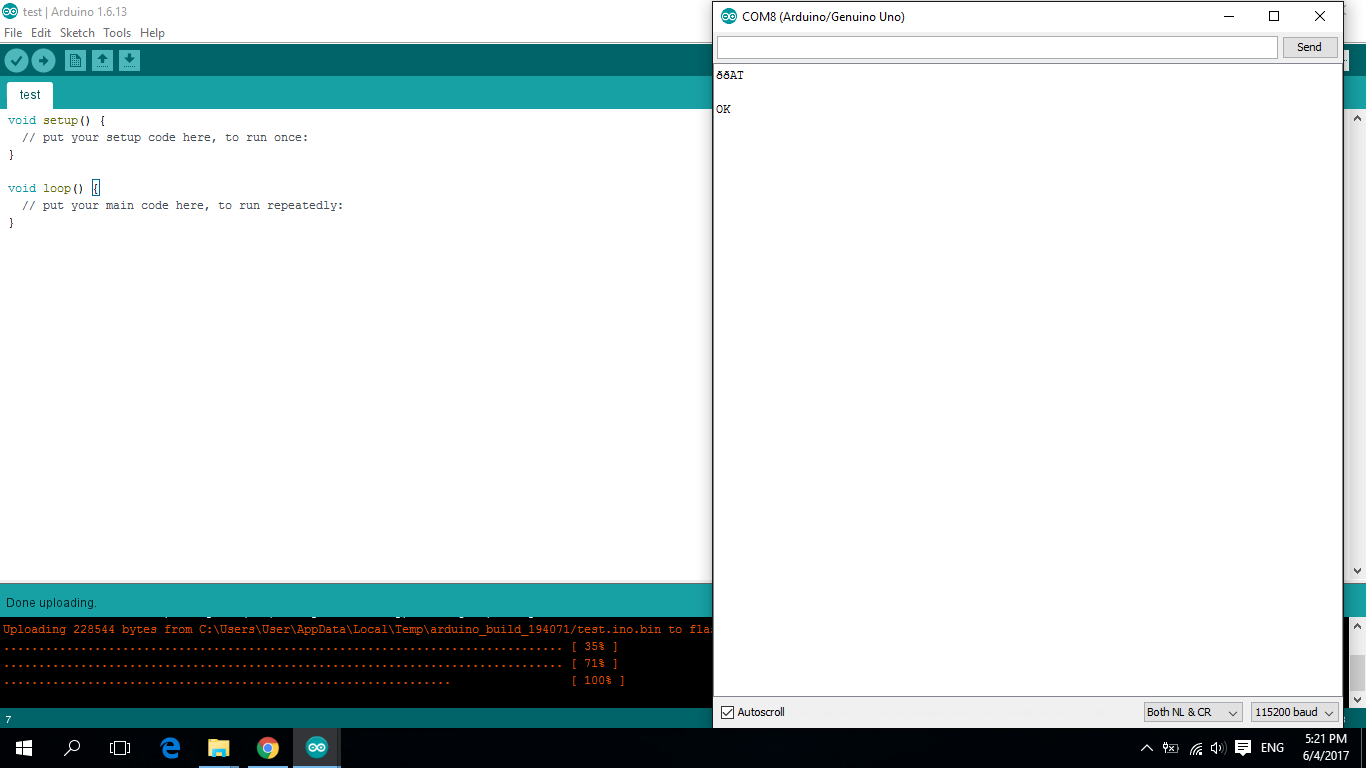This screenshot has width=1366, height=768.
Task: Click the Wi-Fi network tray icon
Action: click(x=1196, y=748)
